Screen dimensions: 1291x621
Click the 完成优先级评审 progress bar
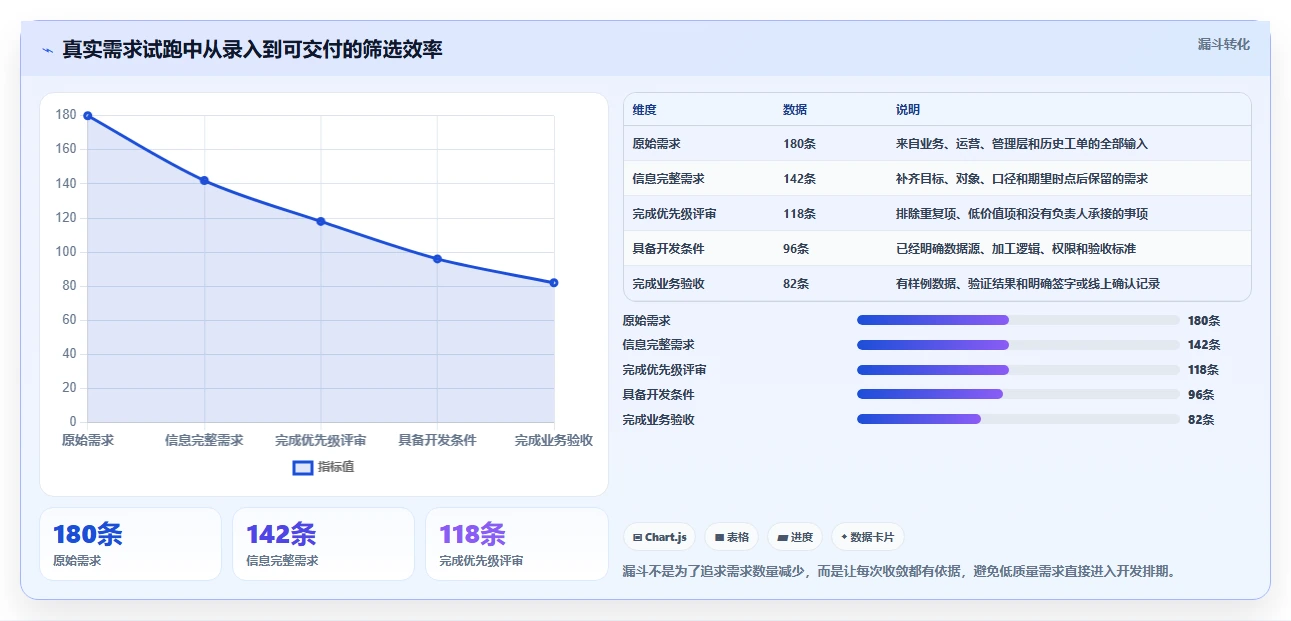click(1018, 370)
